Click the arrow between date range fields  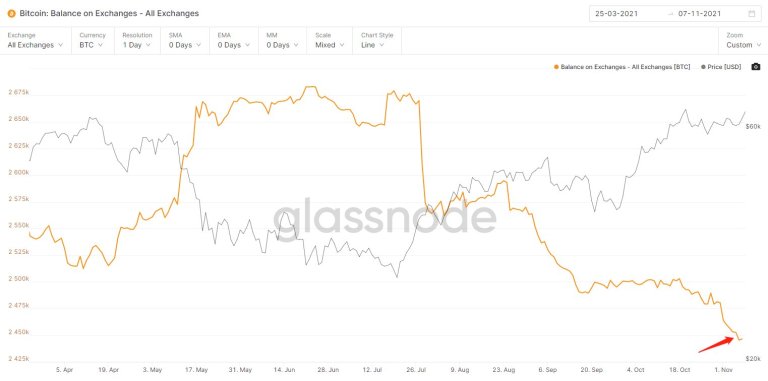671,14
